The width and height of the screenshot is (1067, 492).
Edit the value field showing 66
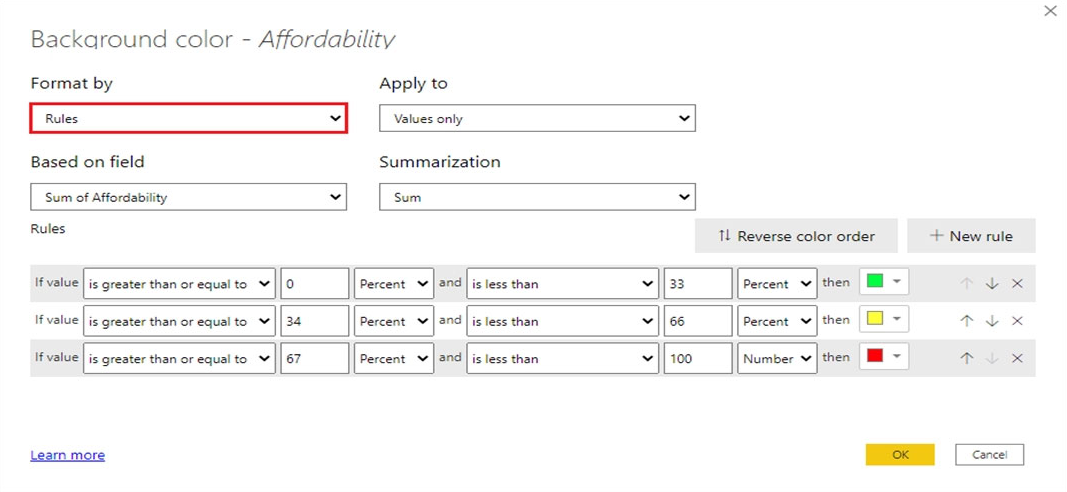pyautogui.click(x=698, y=321)
